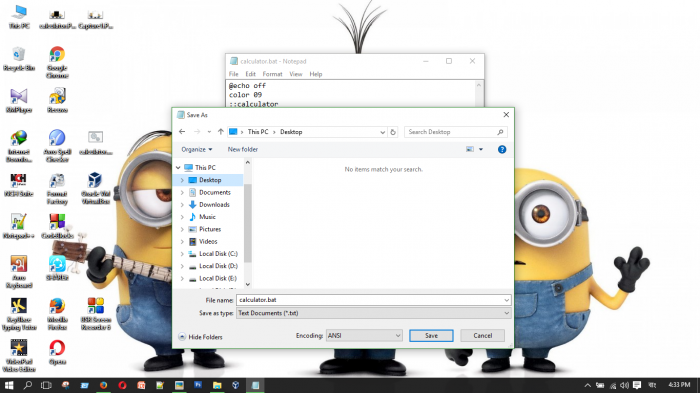Image resolution: width=700 pixels, height=393 pixels.
Task: Click This PC in the address breadcrumb
Action: point(258,132)
